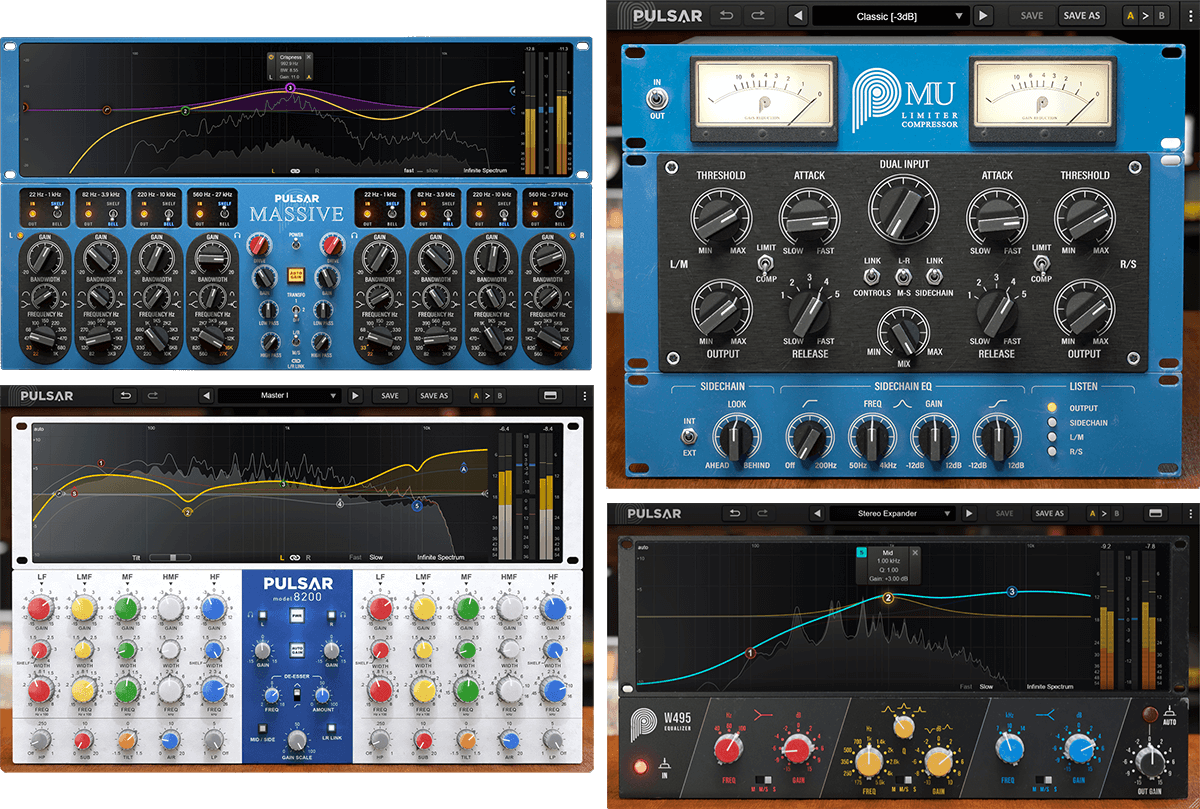The image size is (1200, 809).
Task: Select band node 3 in W495 graph
Action: point(1011,592)
